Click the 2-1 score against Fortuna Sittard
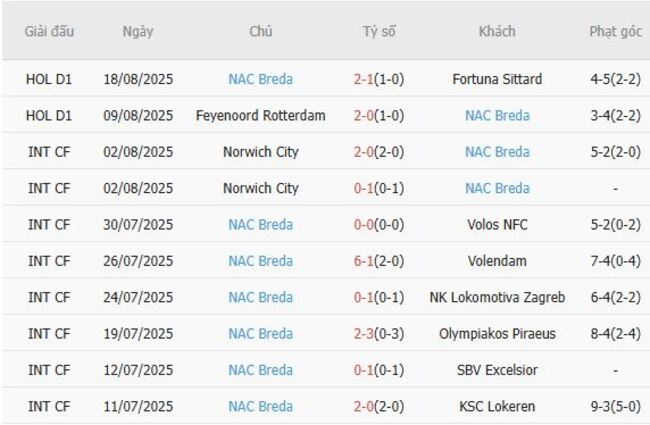Image resolution: width=650 pixels, height=425 pixels. (363, 79)
